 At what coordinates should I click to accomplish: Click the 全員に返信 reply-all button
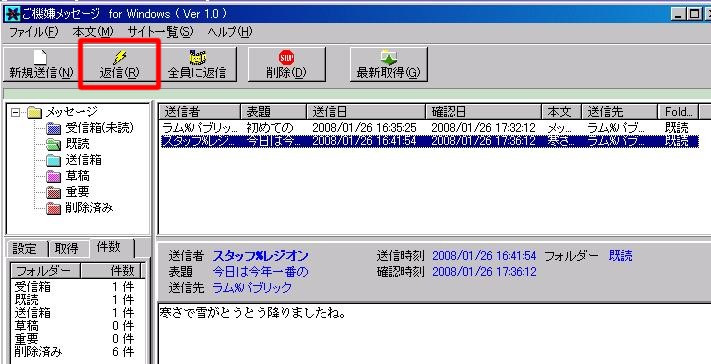coord(197,64)
